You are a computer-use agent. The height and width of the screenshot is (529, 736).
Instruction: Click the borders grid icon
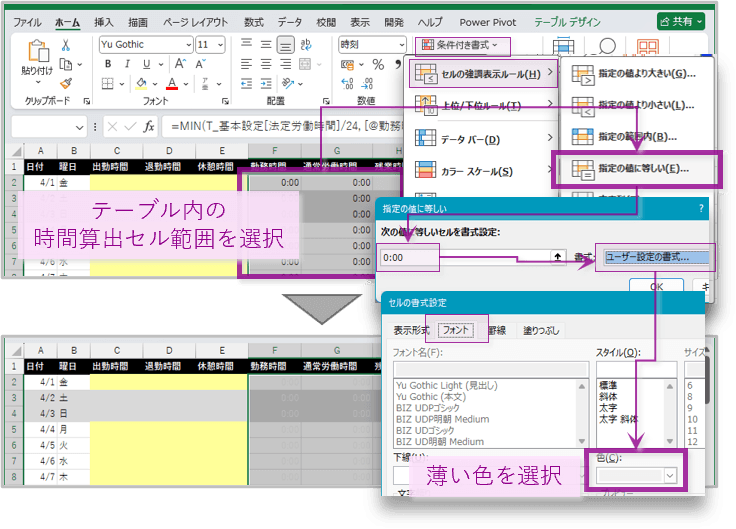point(107,84)
